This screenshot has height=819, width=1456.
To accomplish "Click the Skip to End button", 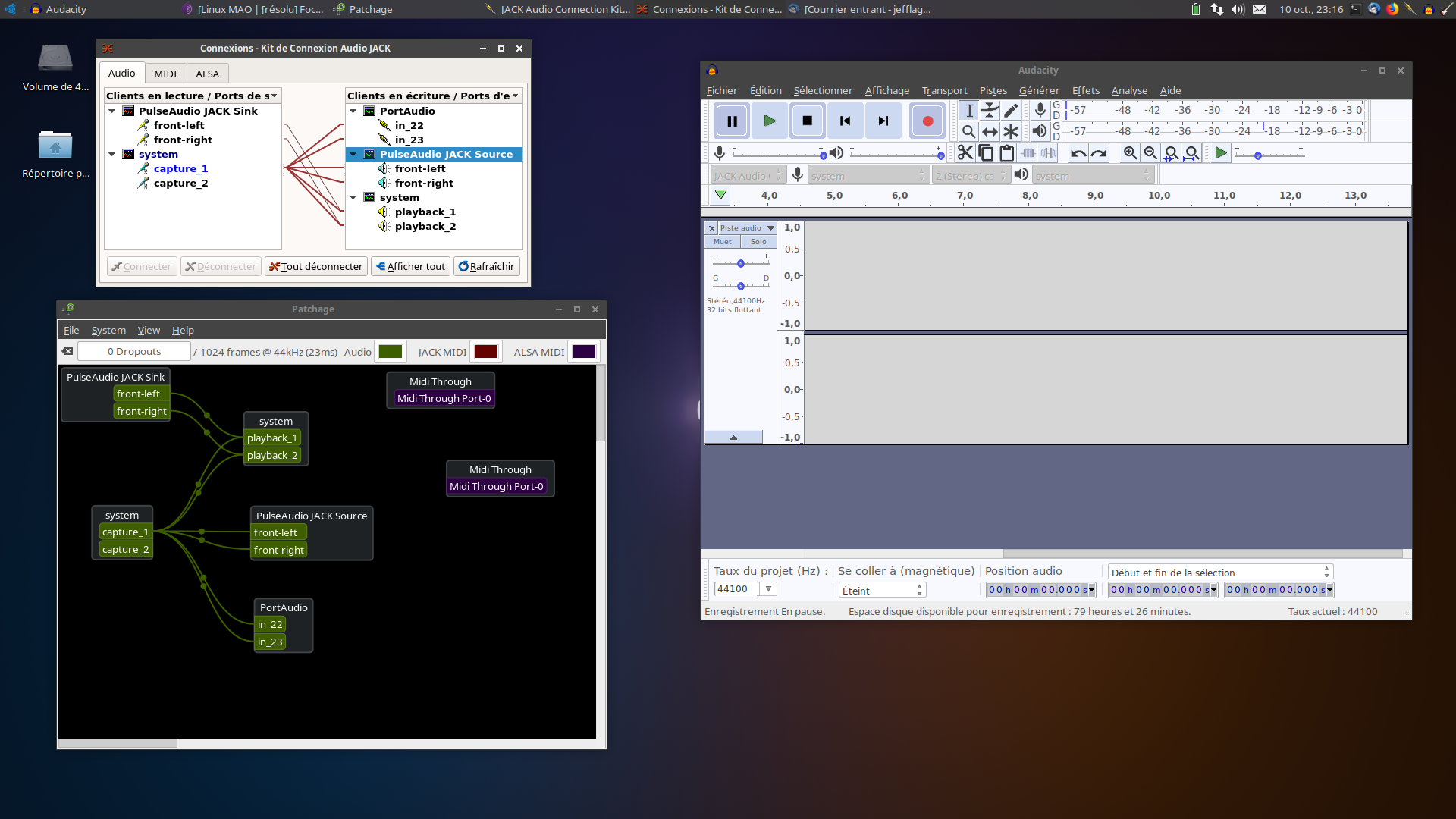I will point(883,121).
